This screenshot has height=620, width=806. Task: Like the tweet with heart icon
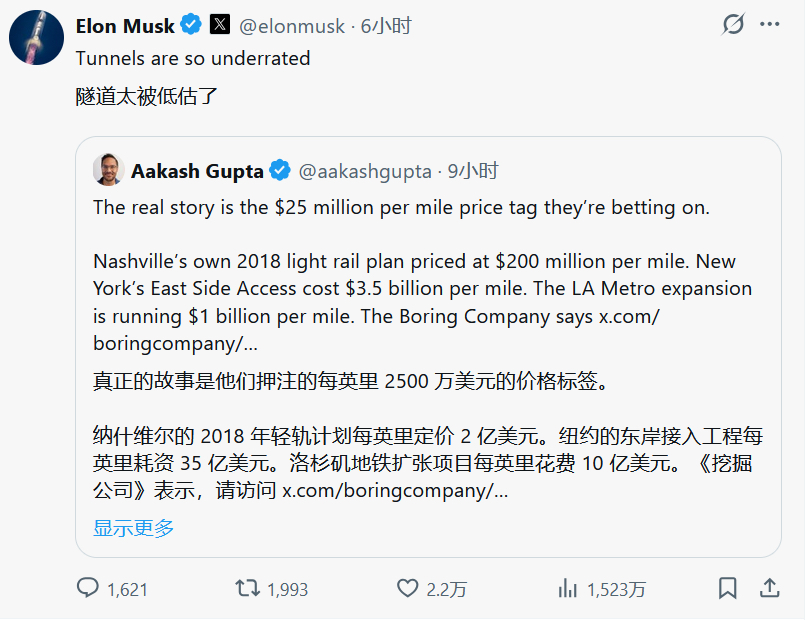406,588
